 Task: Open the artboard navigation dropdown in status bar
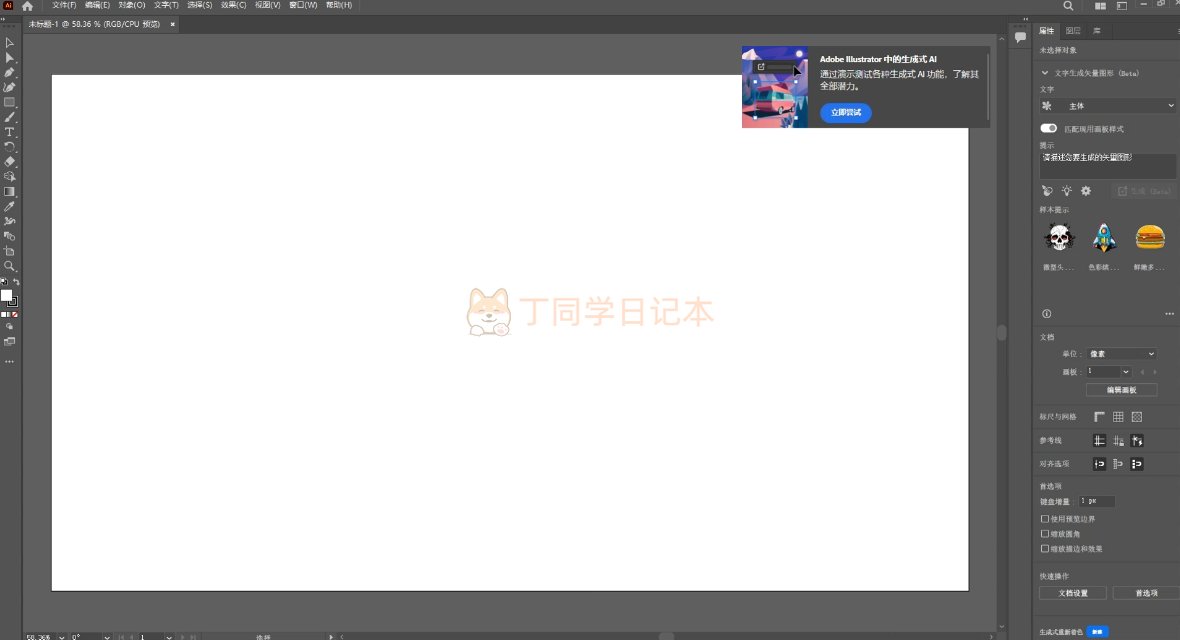169,637
